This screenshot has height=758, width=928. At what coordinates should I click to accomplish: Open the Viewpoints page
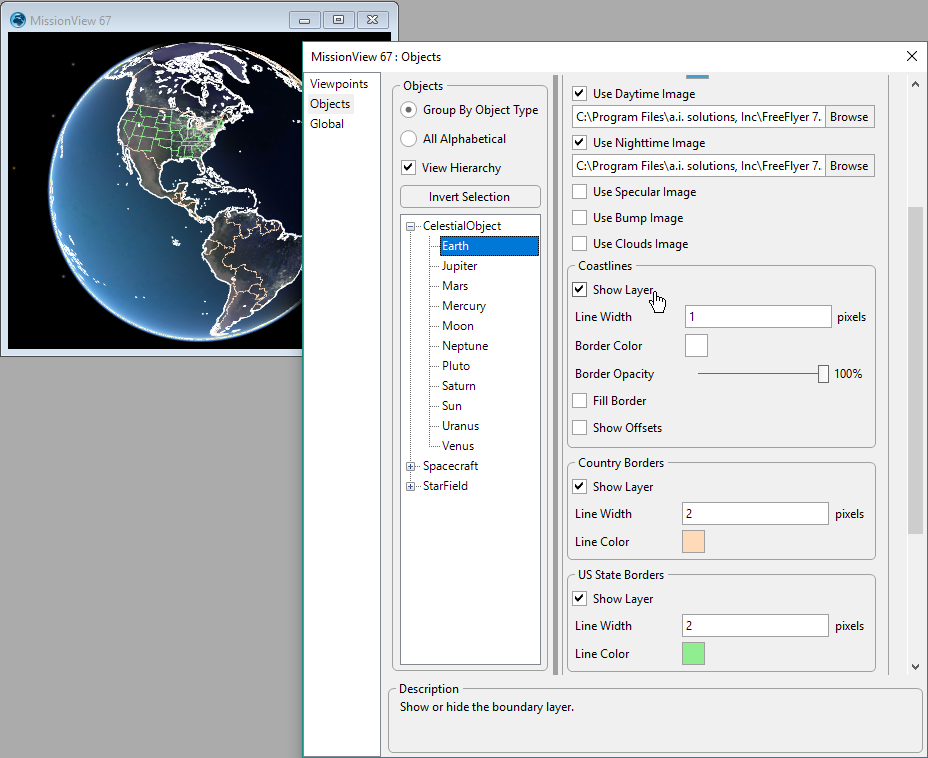point(339,84)
